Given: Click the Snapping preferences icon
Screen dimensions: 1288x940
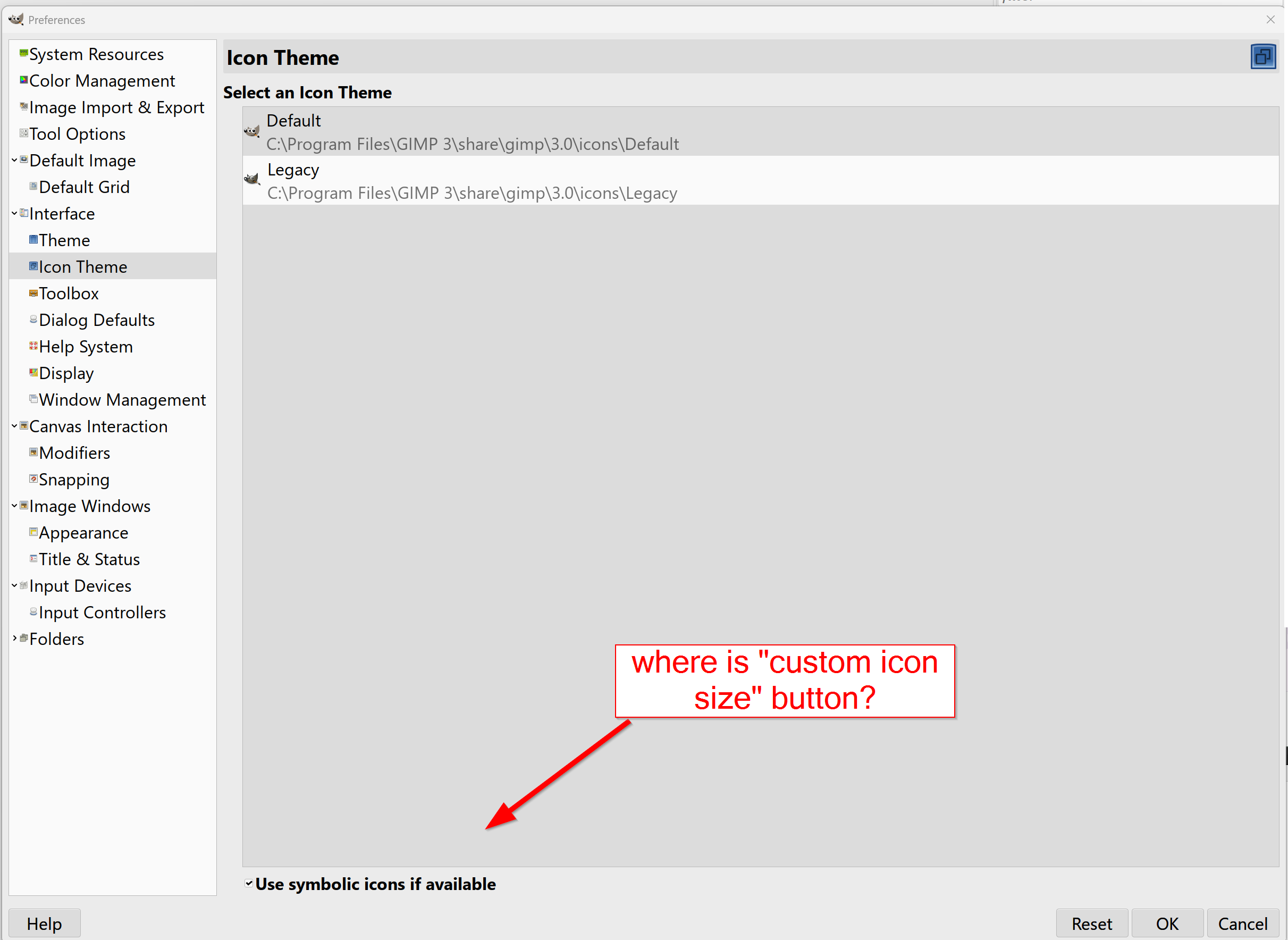Looking at the screenshot, I should tap(33, 479).
